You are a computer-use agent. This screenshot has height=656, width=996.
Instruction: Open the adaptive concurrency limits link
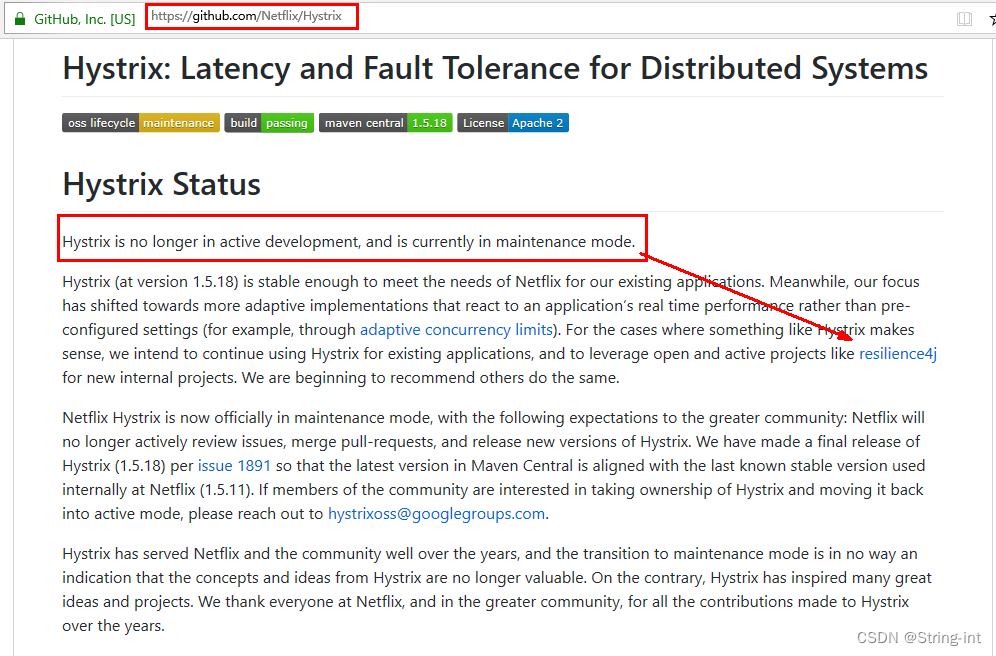click(456, 330)
